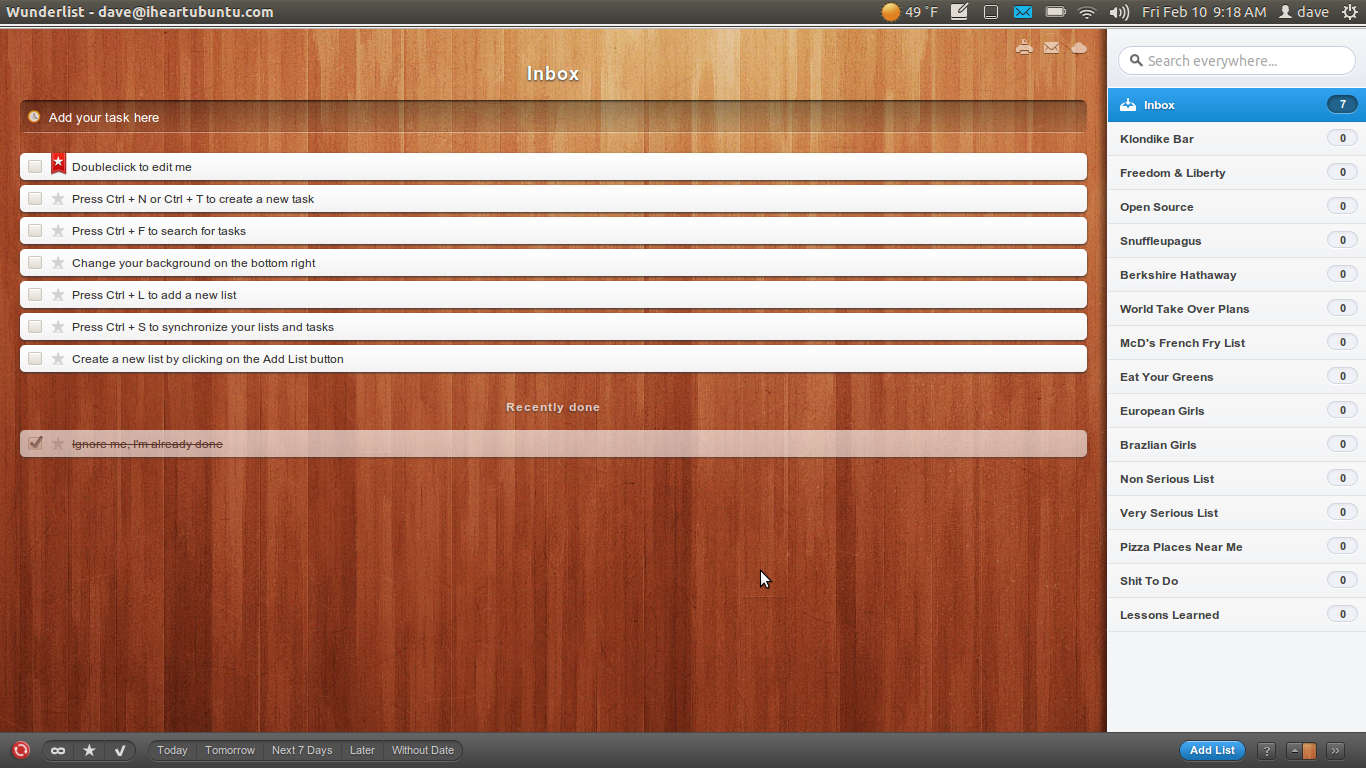The image size is (1366, 768).
Task: Collapse the sidebar with double-arrow button
Action: click(1335, 750)
